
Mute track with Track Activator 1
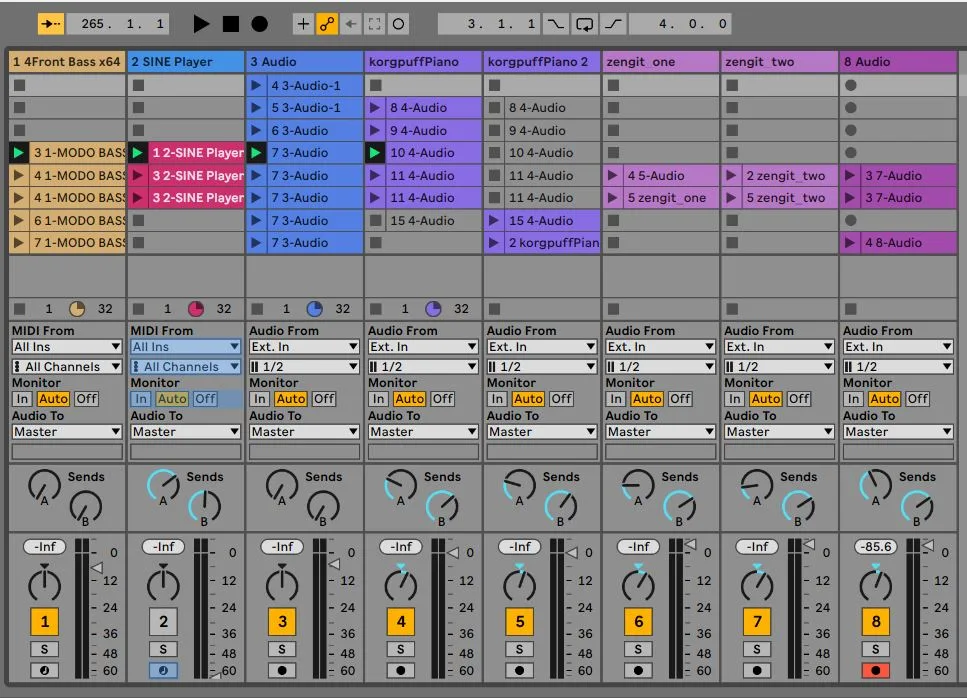[44, 622]
